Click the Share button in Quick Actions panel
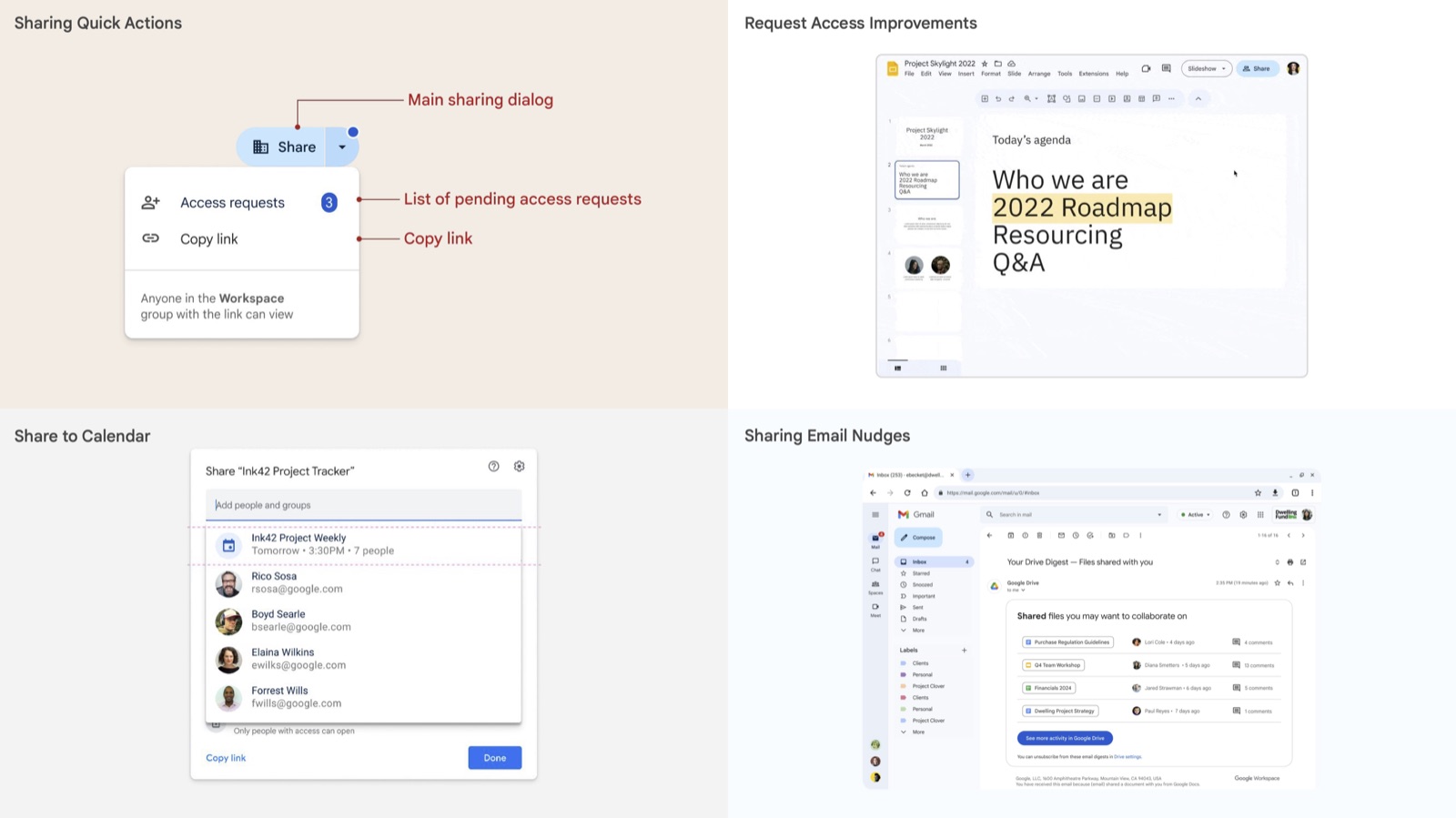Viewport: 1456px width, 818px height. pyautogui.click(x=281, y=146)
